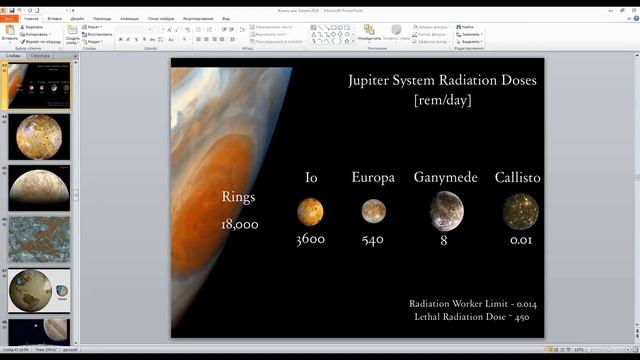The image size is (640, 360).
Task: Create new slide (Создать слайд)
Action: coord(72,35)
